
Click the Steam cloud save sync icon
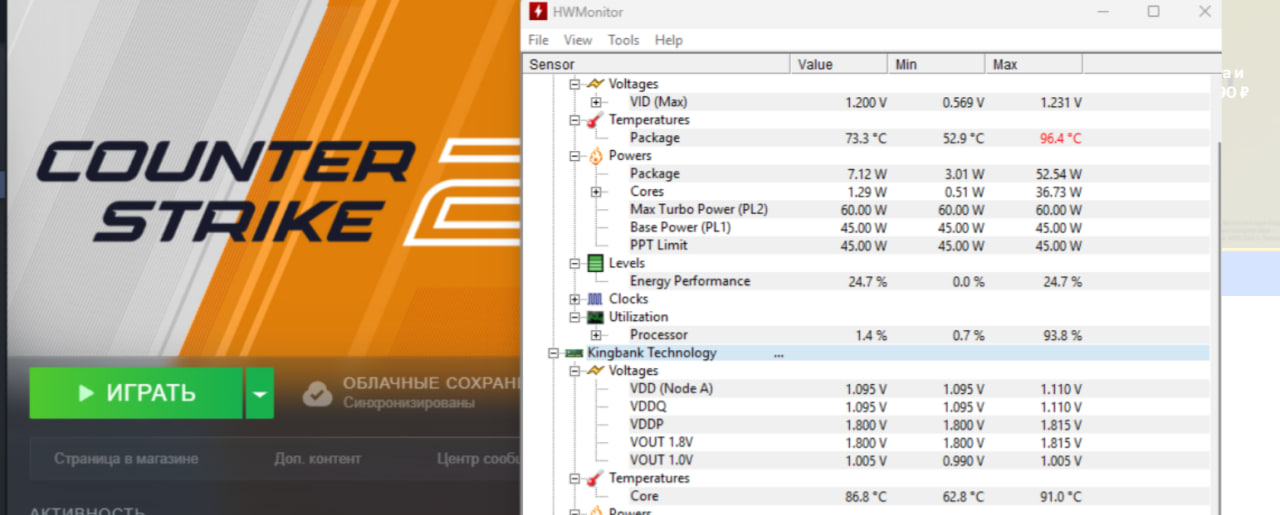coord(317,393)
